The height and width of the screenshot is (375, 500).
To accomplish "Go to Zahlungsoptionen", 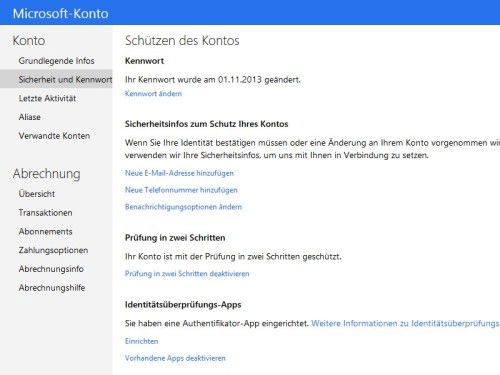I will tap(53, 250).
